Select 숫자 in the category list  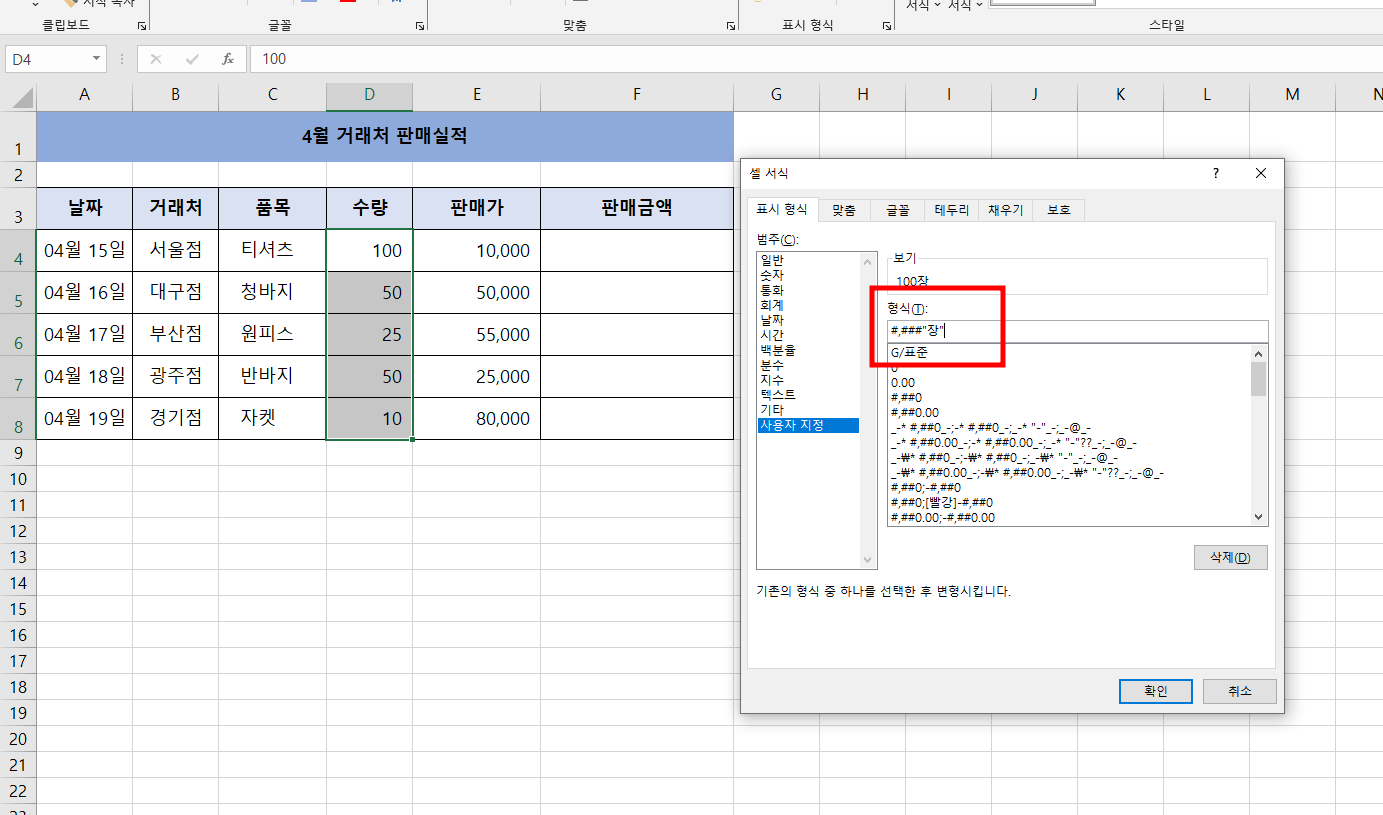[x=808, y=275]
